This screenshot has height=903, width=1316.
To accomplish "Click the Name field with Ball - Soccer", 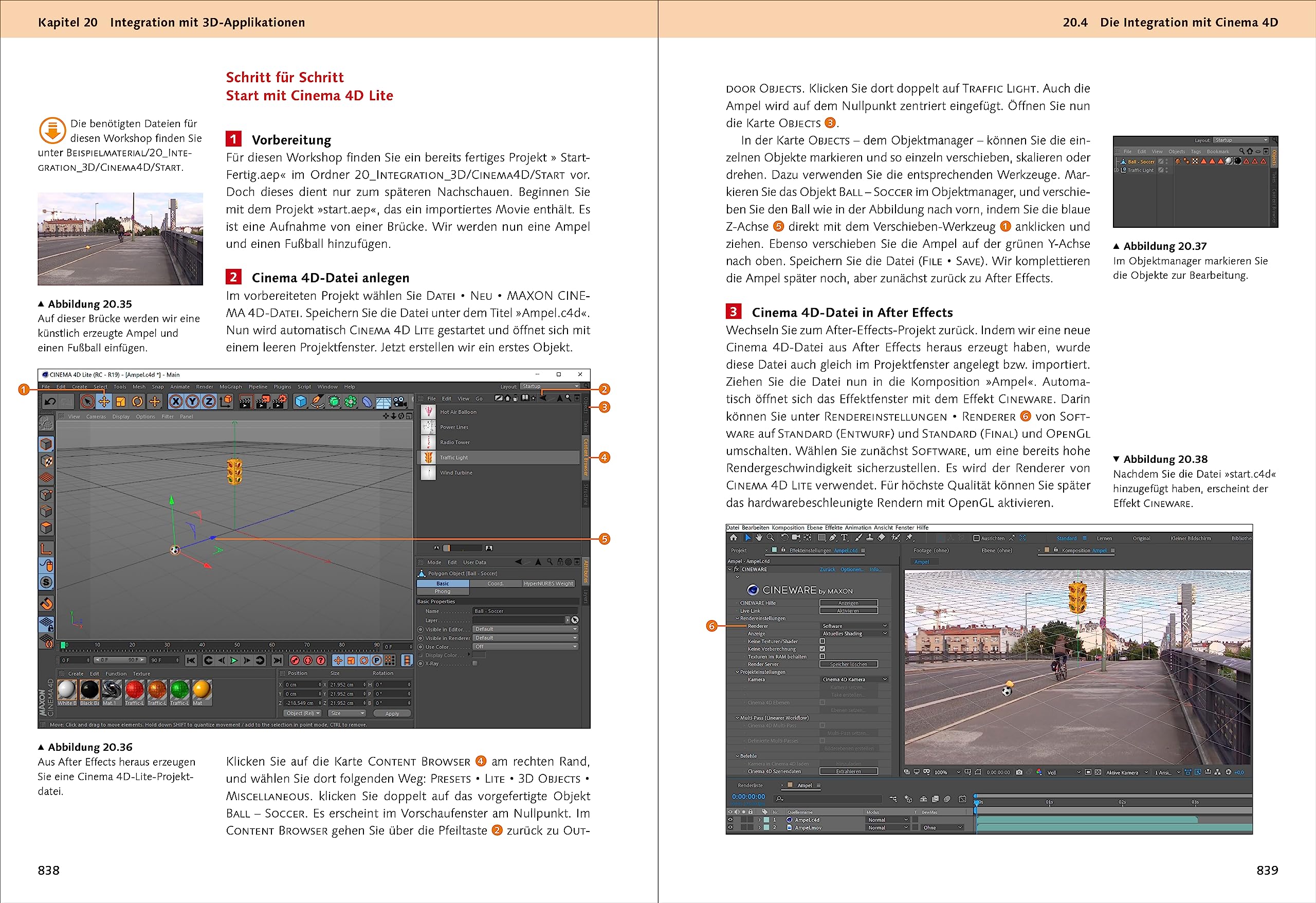I will (x=525, y=611).
